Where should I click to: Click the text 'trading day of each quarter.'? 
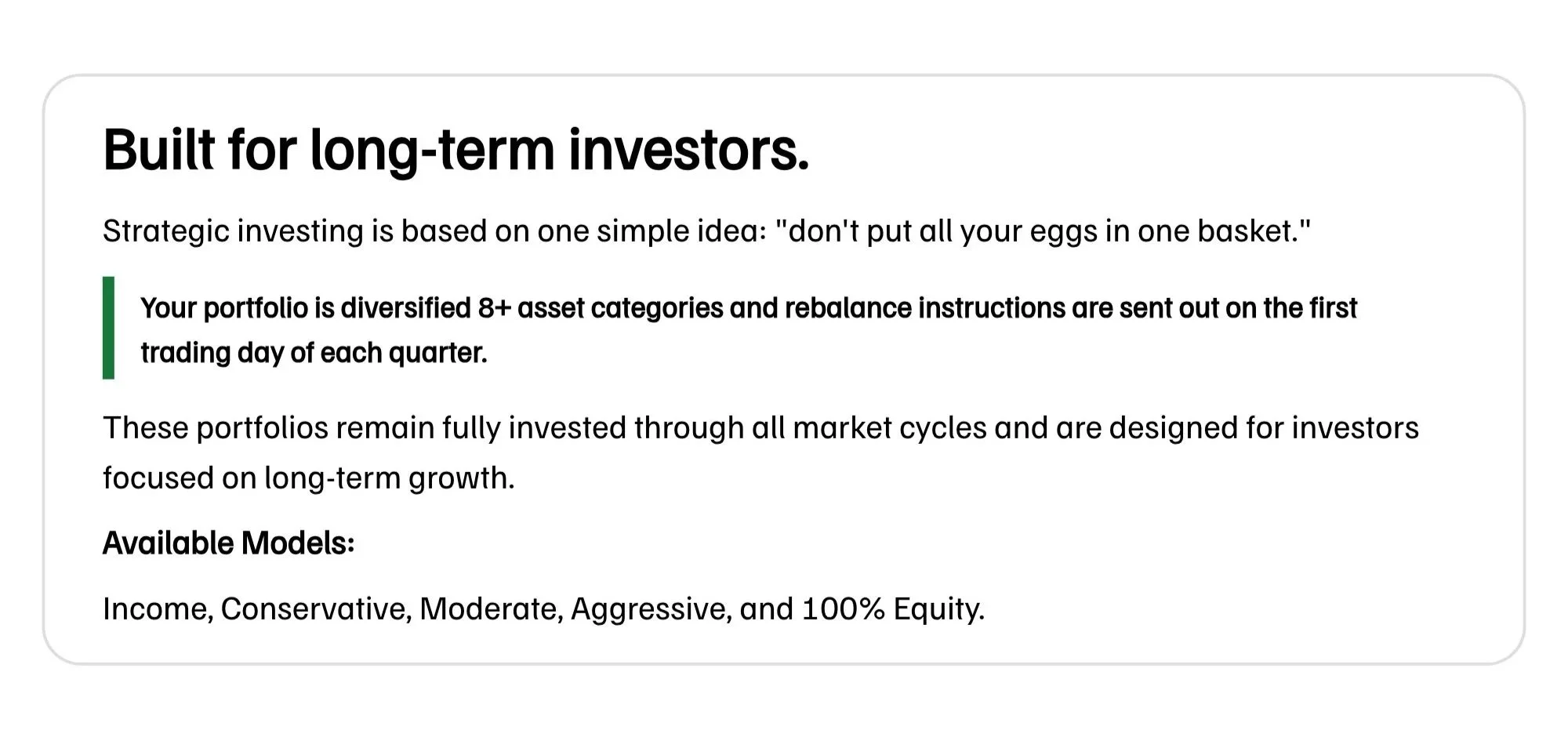(314, 353)
